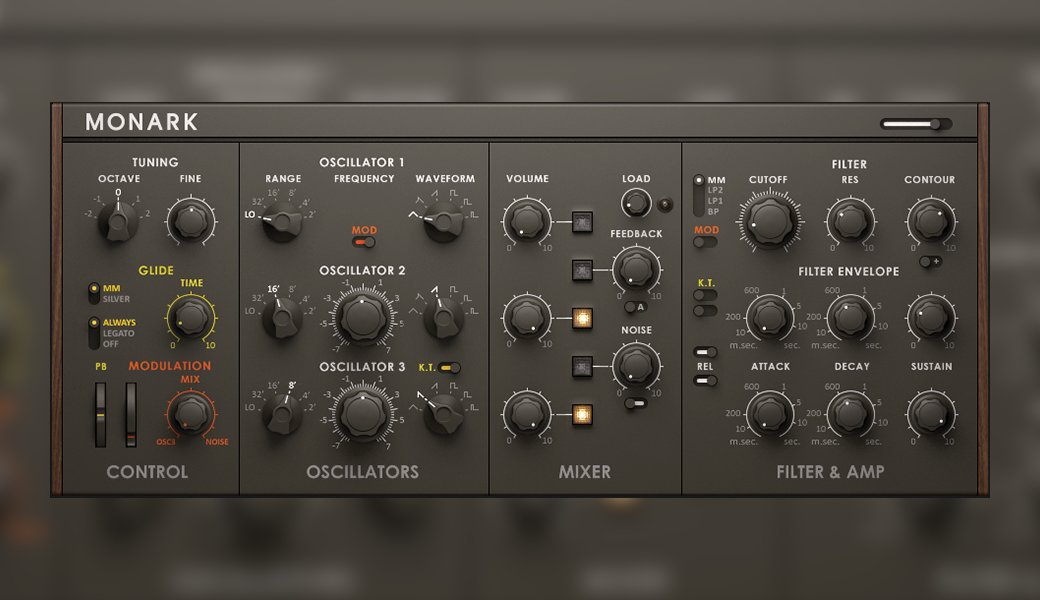The image size is (1040, 600).
Task: Toggle the filter MOD switch
Action: coord(705,242)
